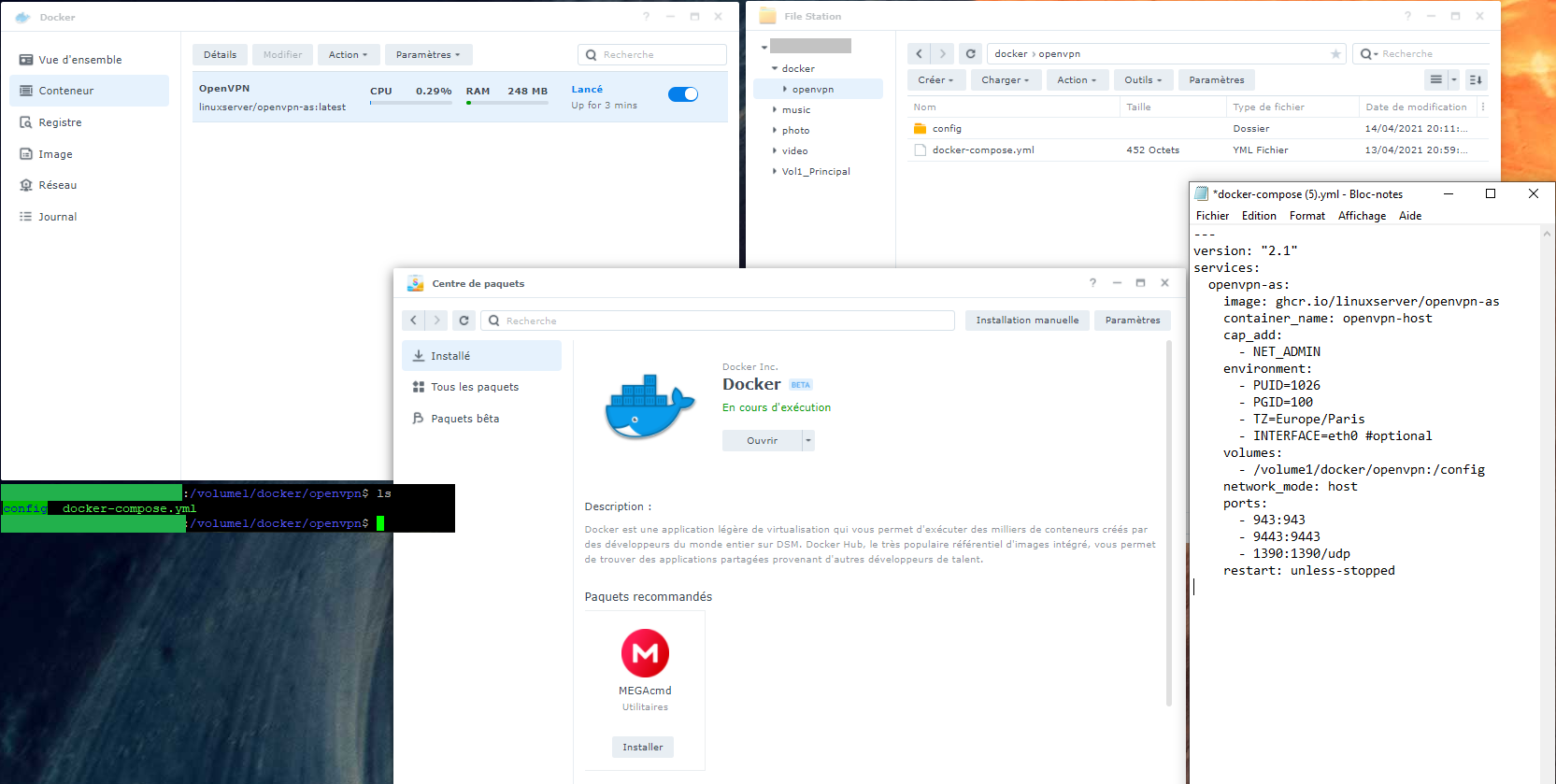Refresh the File Station folder
1556x784 pixels.
tap(971, 54)
